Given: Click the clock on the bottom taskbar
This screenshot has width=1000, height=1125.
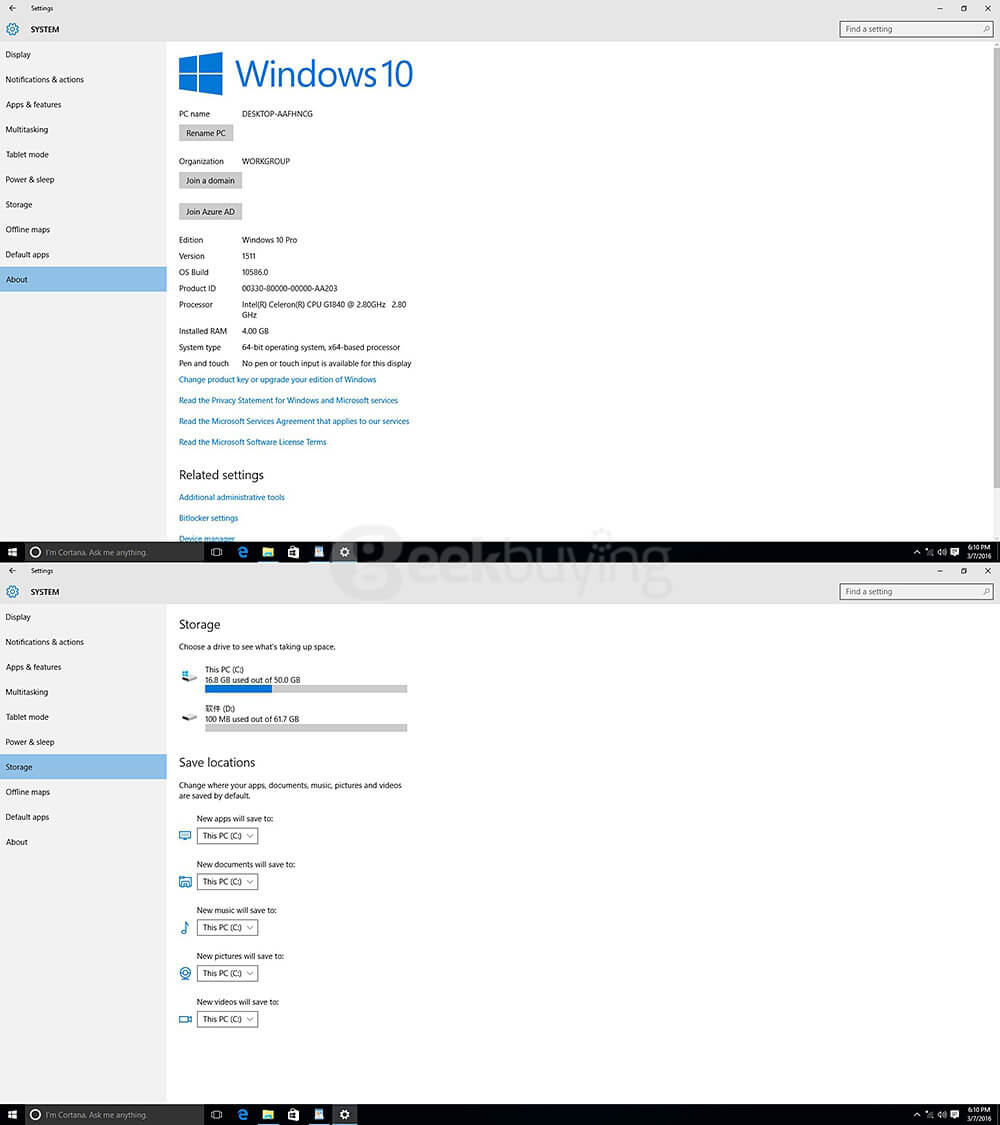Looking at the screenshot, I should tap(979, 1114).
